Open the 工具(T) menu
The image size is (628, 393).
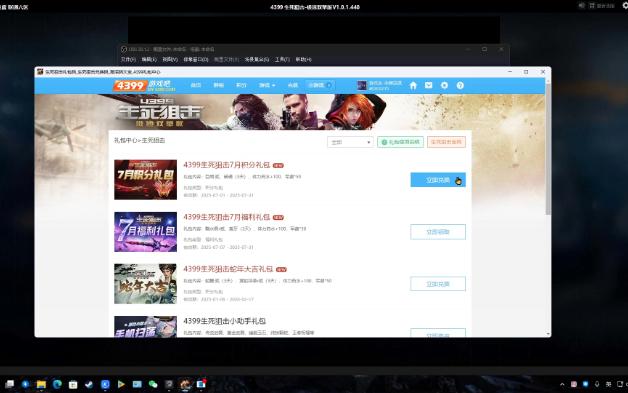pyautogui.click(x=282, y=59)
